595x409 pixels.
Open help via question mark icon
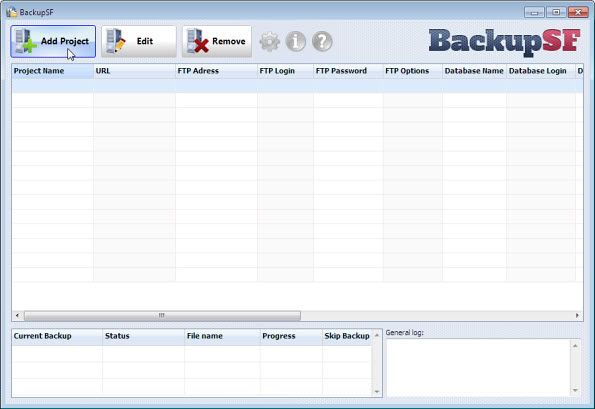tap(322, 41)
